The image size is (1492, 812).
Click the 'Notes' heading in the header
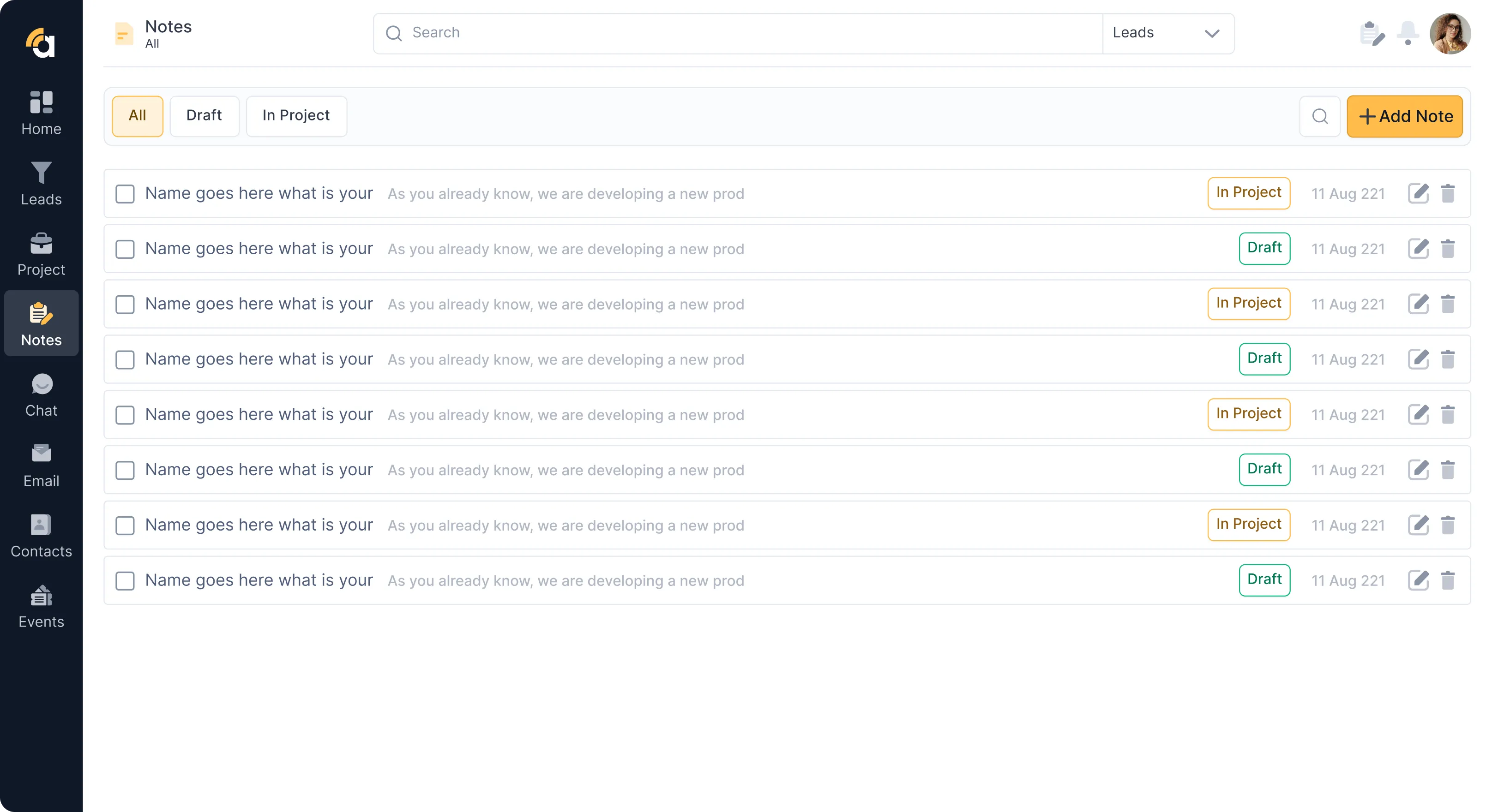tap(168, 27)
